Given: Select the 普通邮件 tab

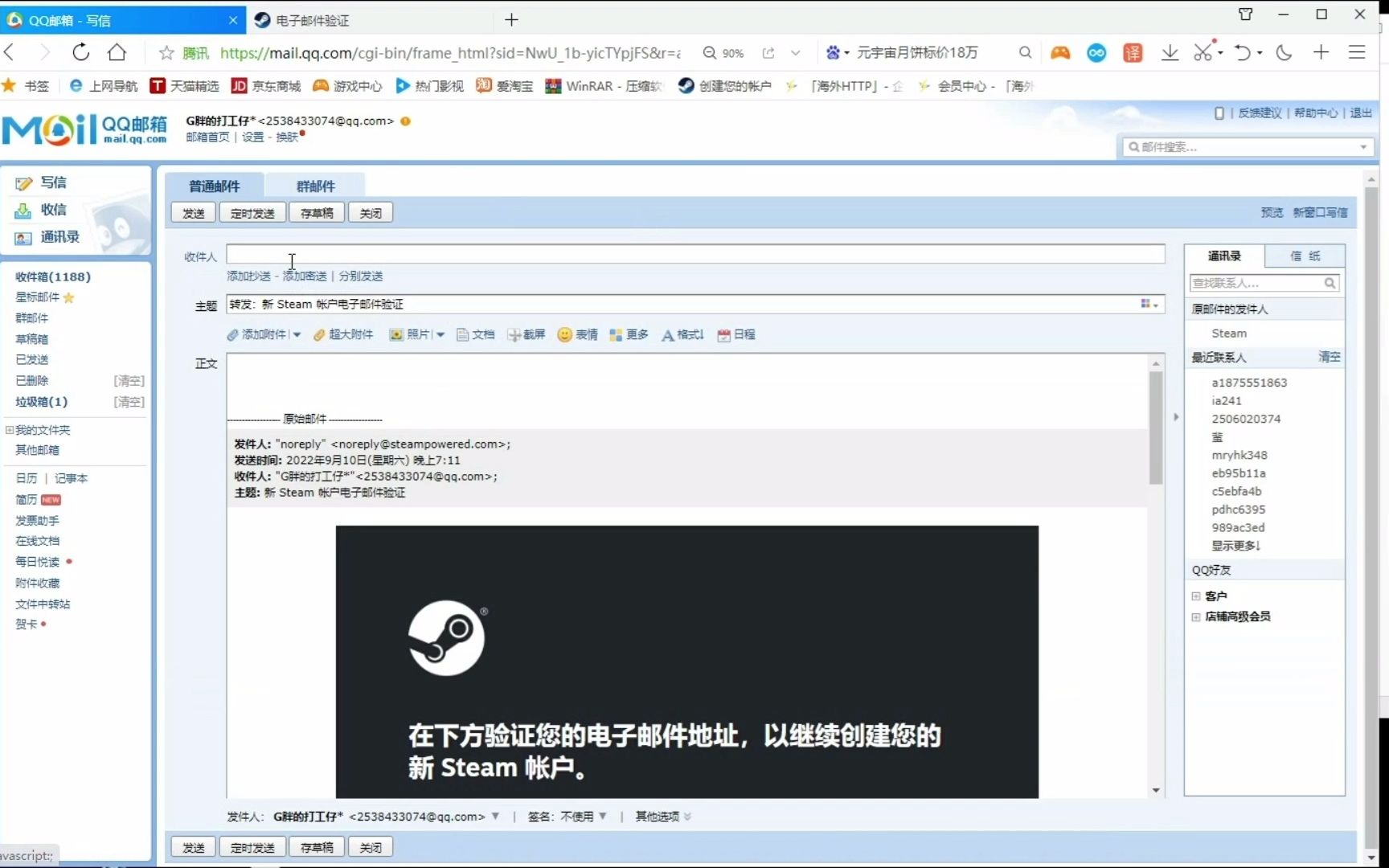Looking at the screenshot, I should pyautogui.click(x=214, y=186).
